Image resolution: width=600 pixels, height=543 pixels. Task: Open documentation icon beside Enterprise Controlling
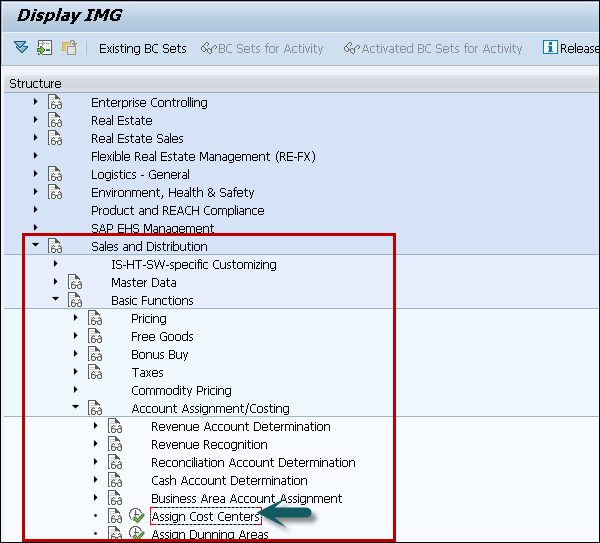click(x=55, y=103)
